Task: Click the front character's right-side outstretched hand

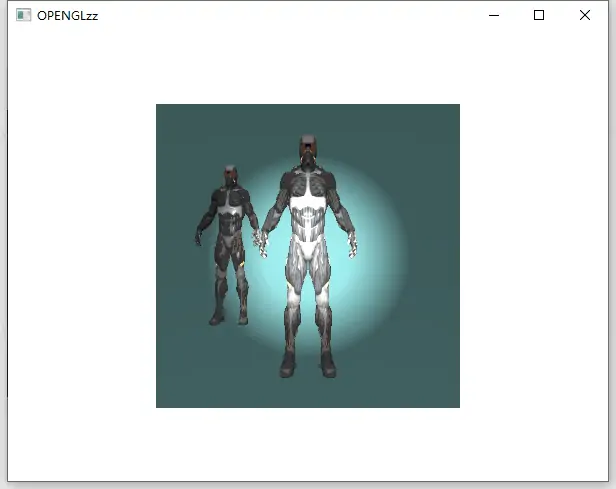Action: 352,241
